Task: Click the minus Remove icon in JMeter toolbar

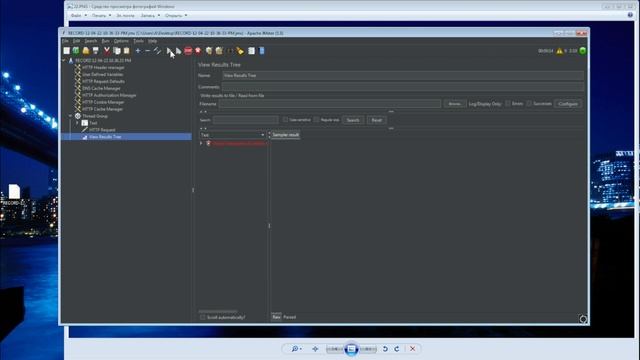Action: [x=148, y=51]
